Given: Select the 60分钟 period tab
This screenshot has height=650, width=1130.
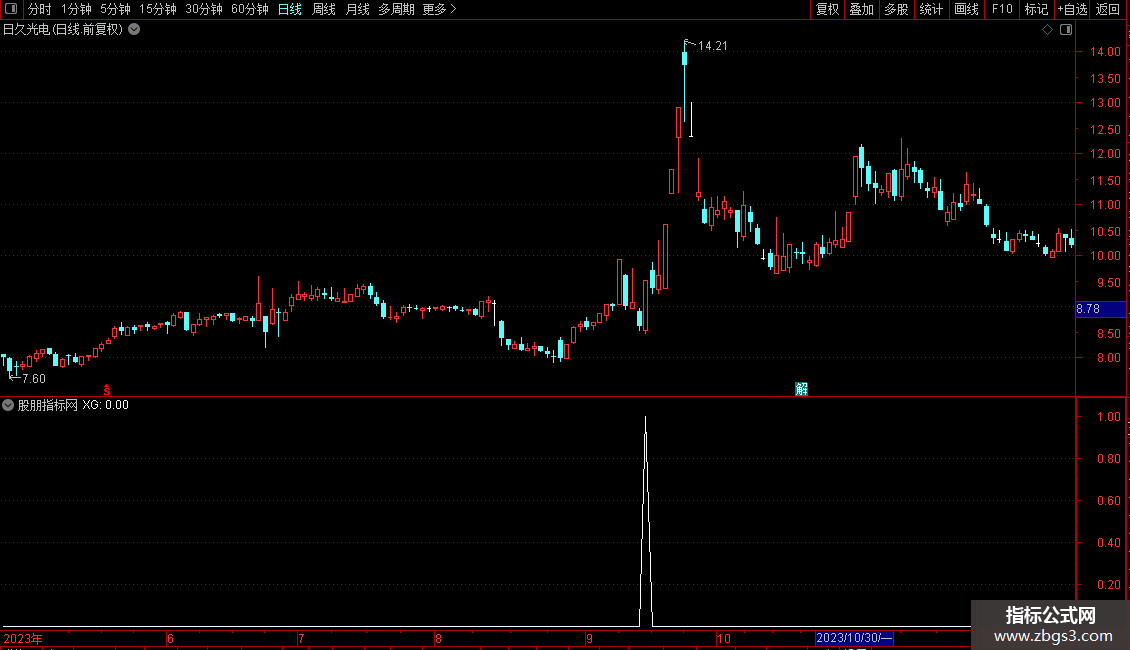Looking at the screenshot, I should [250, 9].
